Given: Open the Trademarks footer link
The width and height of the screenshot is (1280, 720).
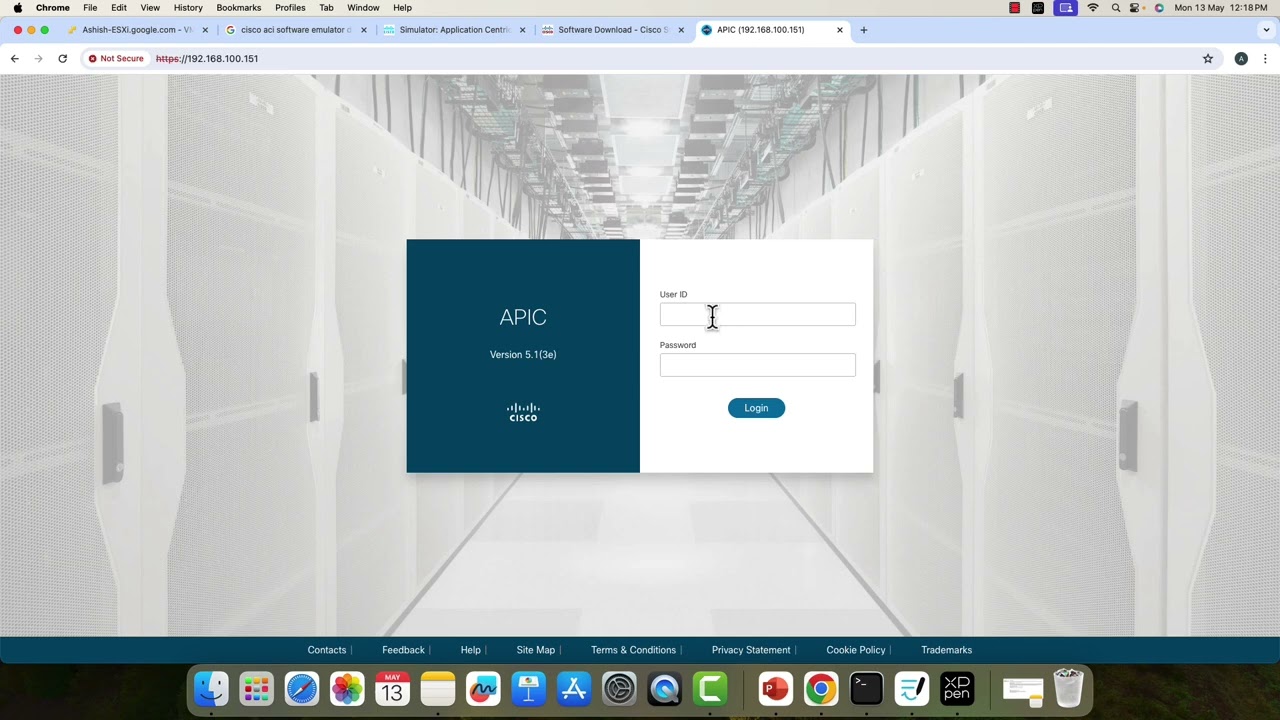Looking at the screenshot, I should (946, 650).
